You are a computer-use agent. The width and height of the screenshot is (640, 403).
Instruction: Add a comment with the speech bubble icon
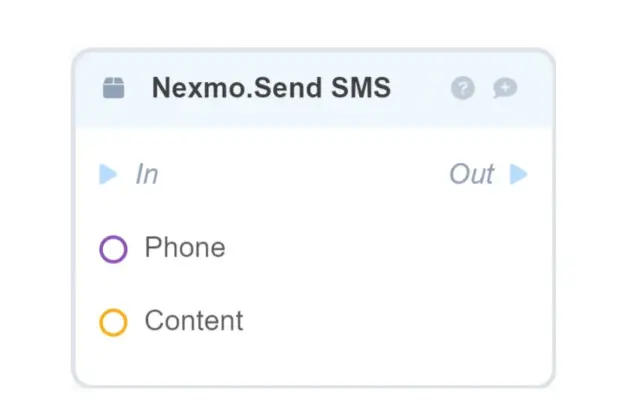pos(505,89)
